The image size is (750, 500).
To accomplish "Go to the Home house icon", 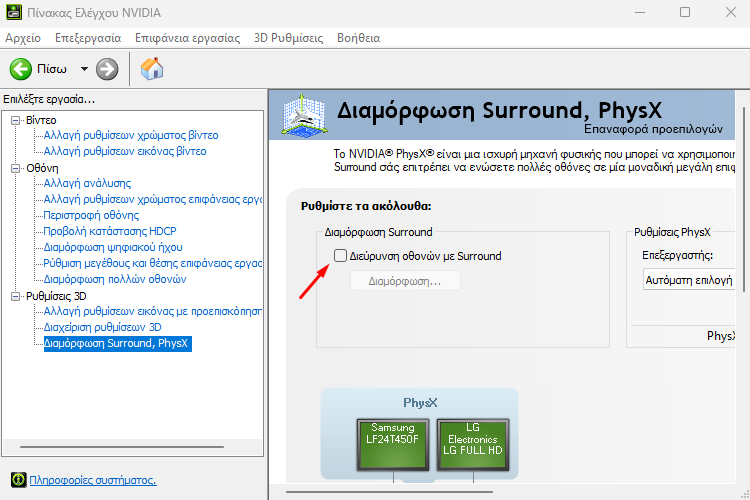I will pos(152,69).
